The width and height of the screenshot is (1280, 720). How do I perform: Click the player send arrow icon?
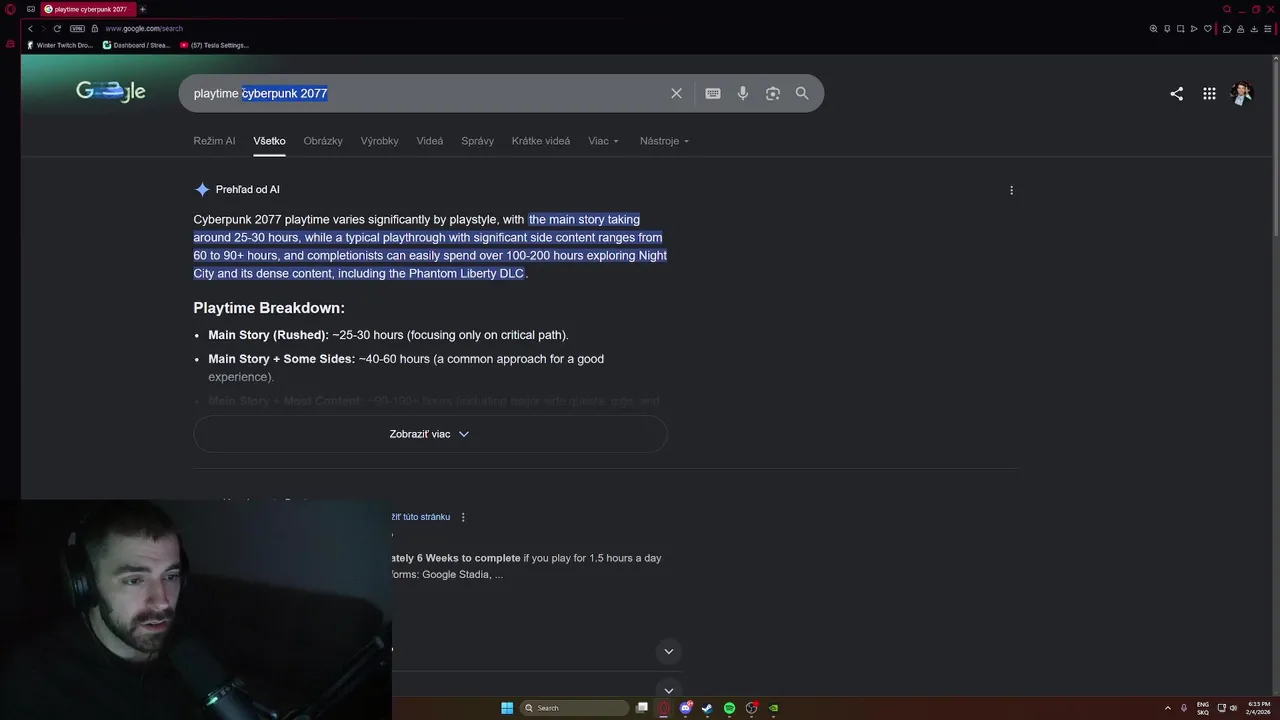click(x=1193, y=28)
